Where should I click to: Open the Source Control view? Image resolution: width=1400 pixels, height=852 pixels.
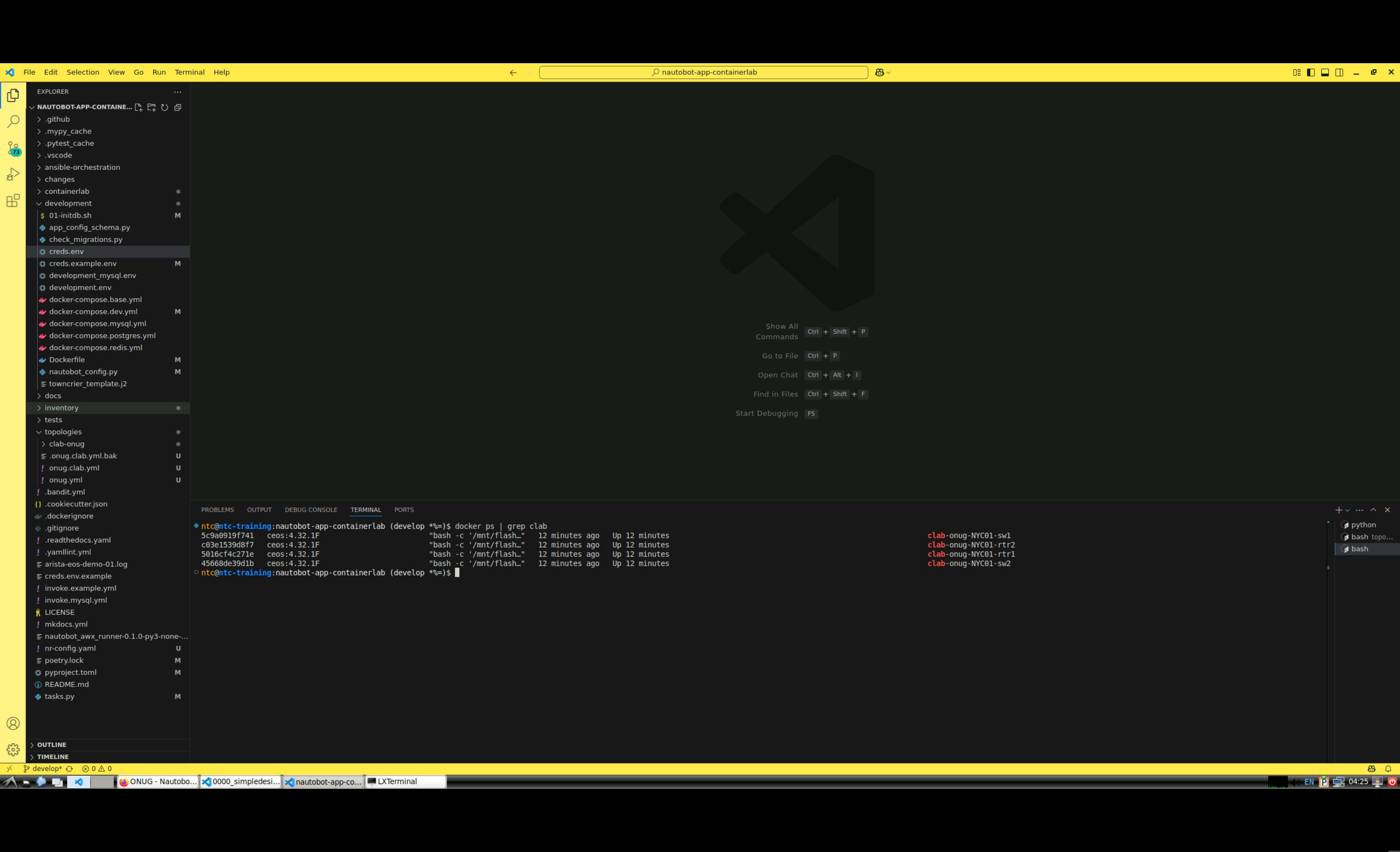(x=13, y=148)
